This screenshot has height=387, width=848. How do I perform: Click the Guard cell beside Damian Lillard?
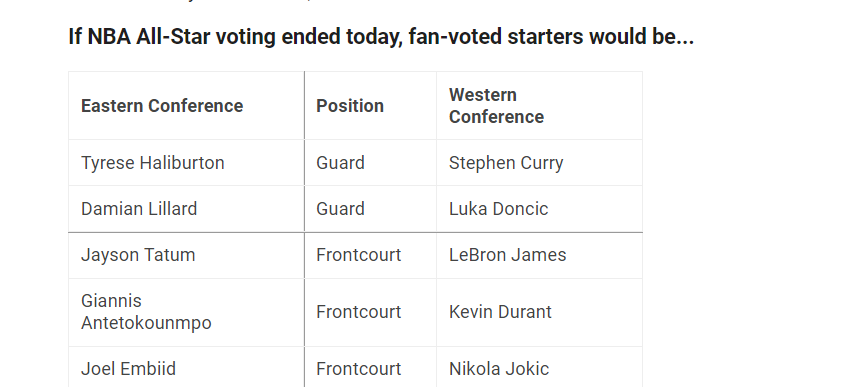pyautogui.click(x=370, y=209)
